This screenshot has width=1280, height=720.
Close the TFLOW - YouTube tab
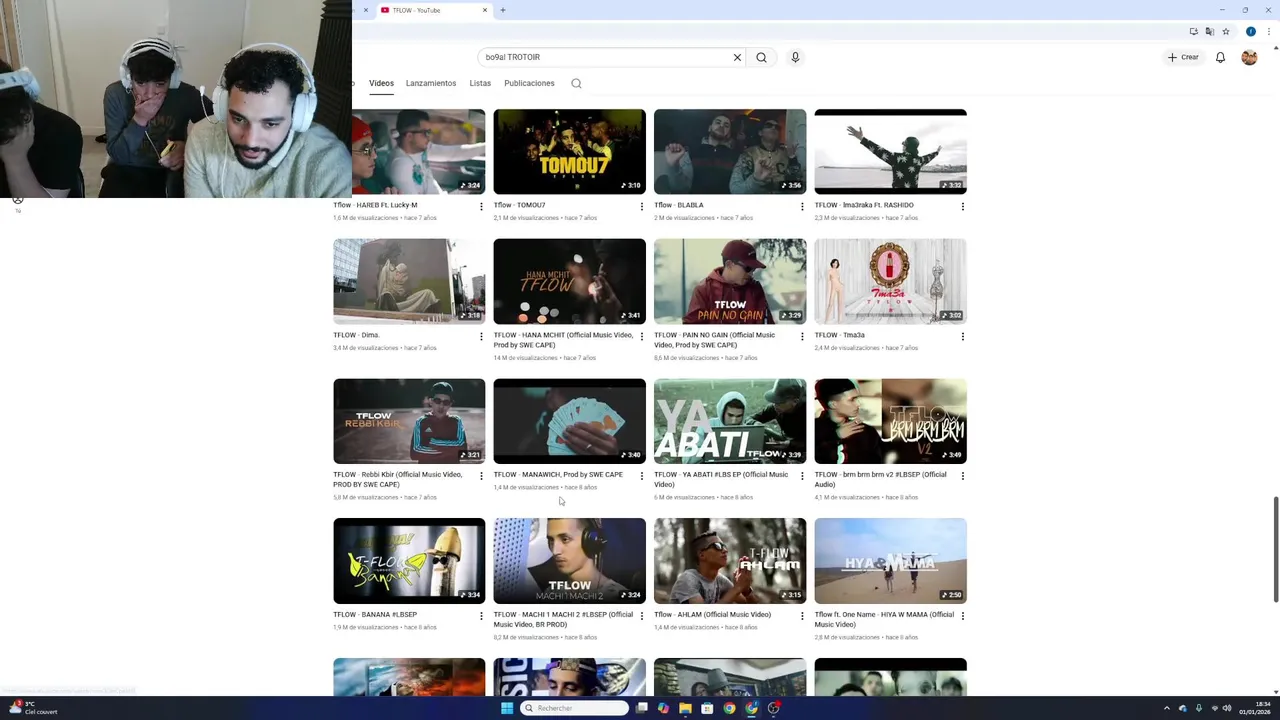pyautogui.click(x=485, y=10)
